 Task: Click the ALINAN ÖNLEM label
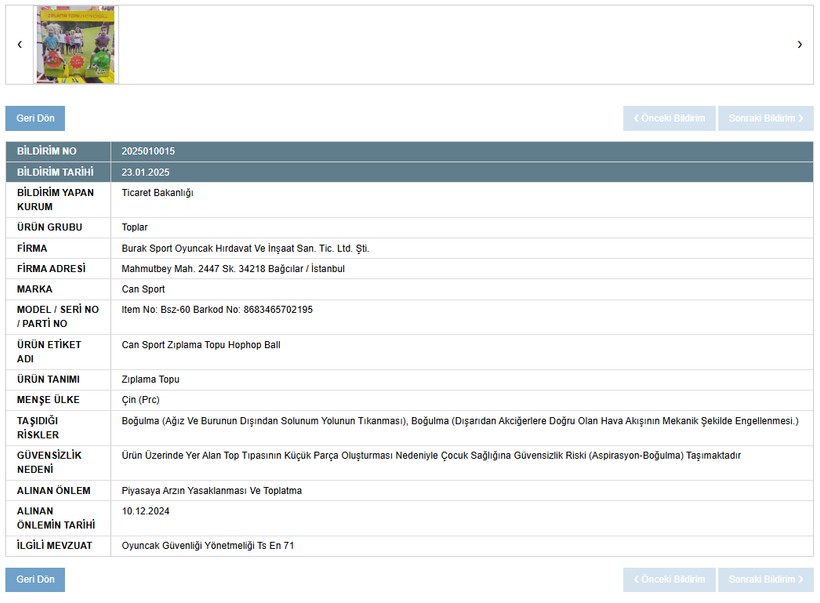(x=53, y=491)
